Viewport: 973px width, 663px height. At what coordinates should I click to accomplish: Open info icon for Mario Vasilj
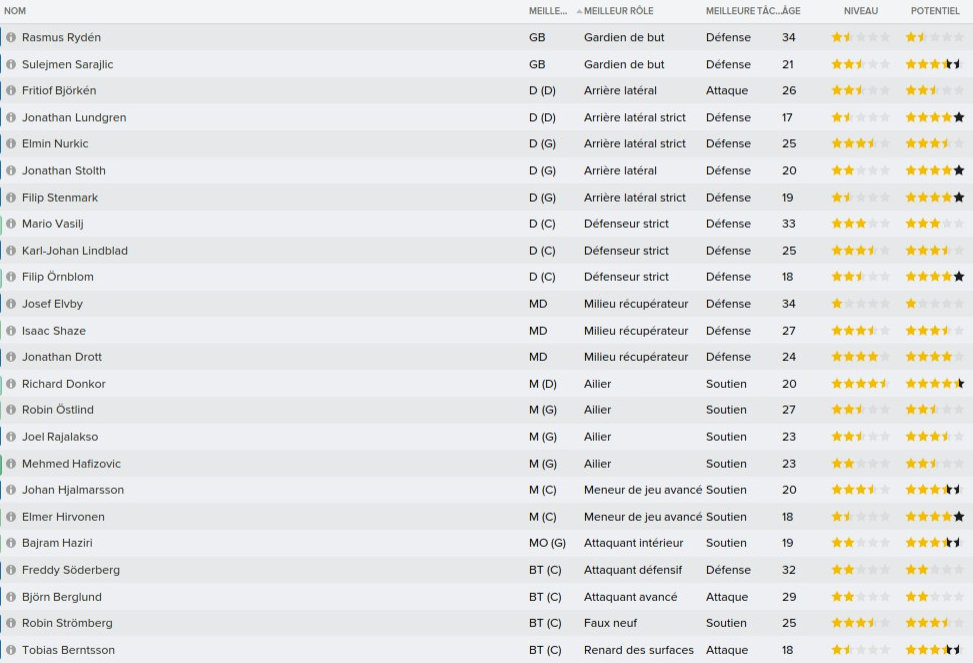pos(11,224)
